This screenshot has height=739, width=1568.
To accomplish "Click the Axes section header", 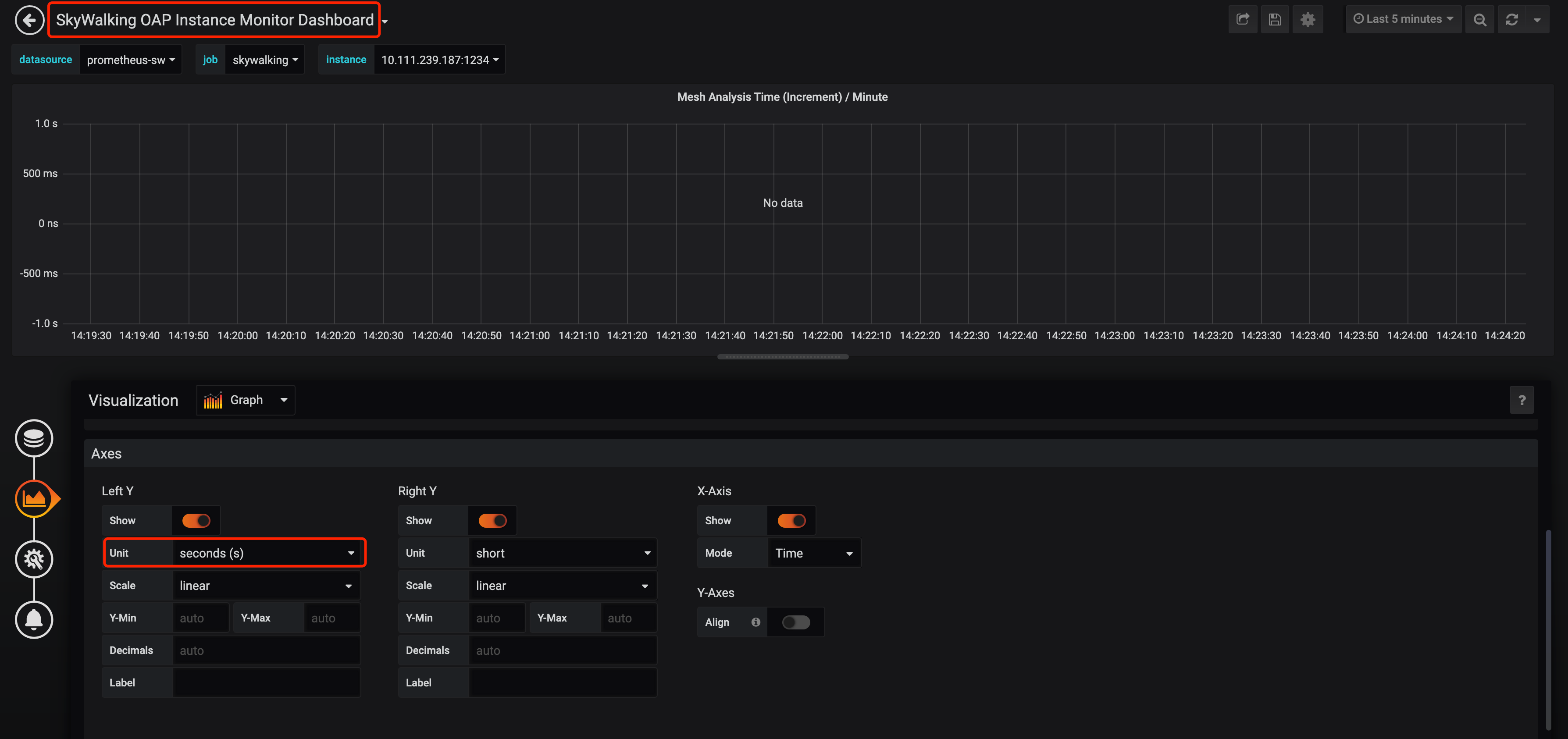I will (x=107, y=454).
